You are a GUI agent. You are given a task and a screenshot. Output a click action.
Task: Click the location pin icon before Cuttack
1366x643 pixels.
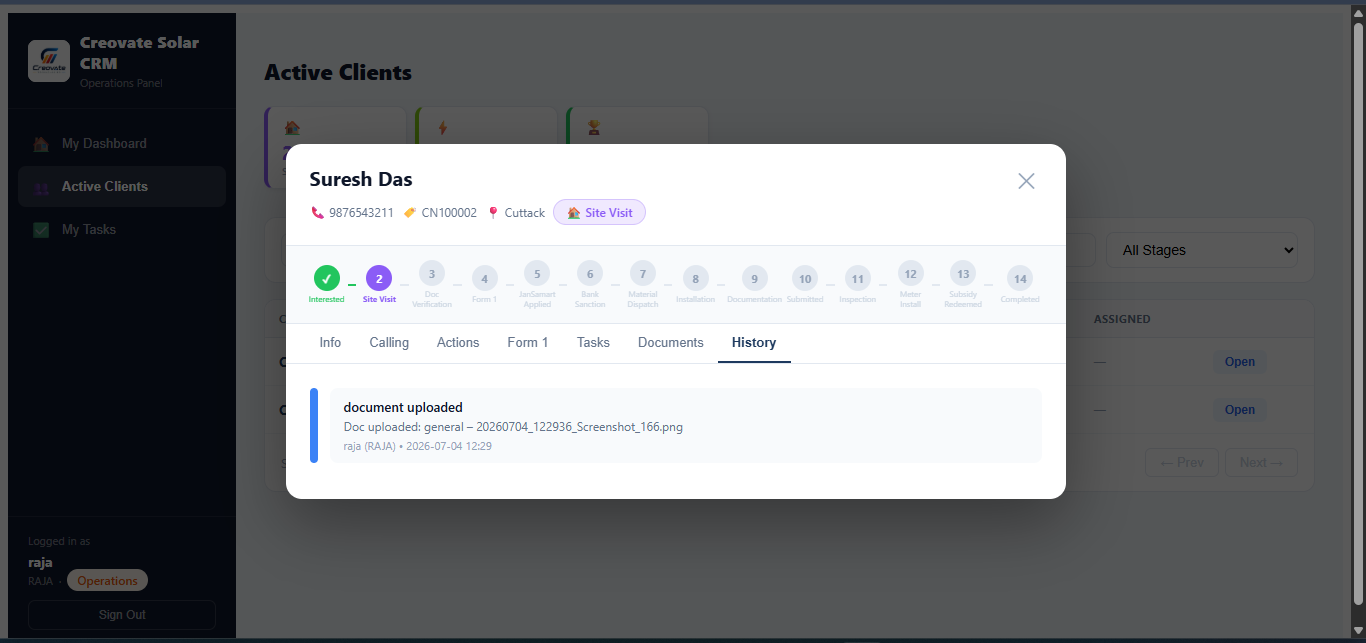(493, 213)
